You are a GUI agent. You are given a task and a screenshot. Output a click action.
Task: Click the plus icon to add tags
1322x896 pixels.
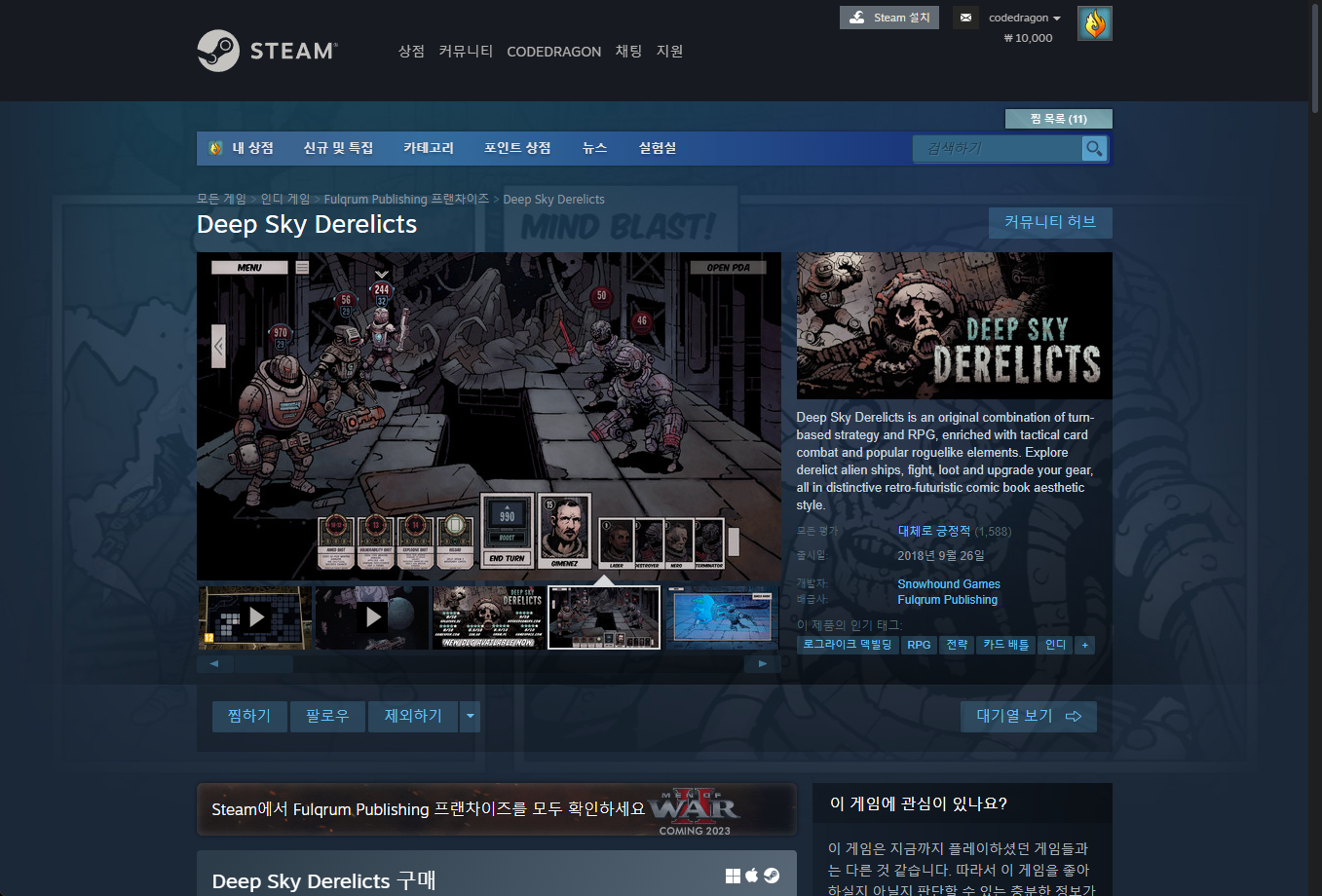(x=1084, y=645)
